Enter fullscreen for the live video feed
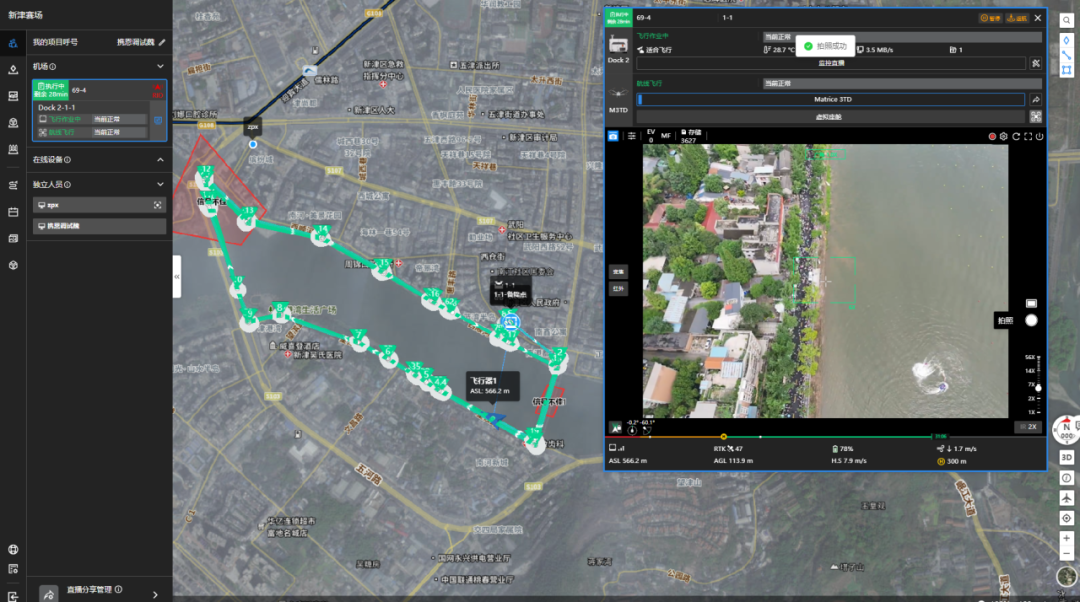 1028,136
